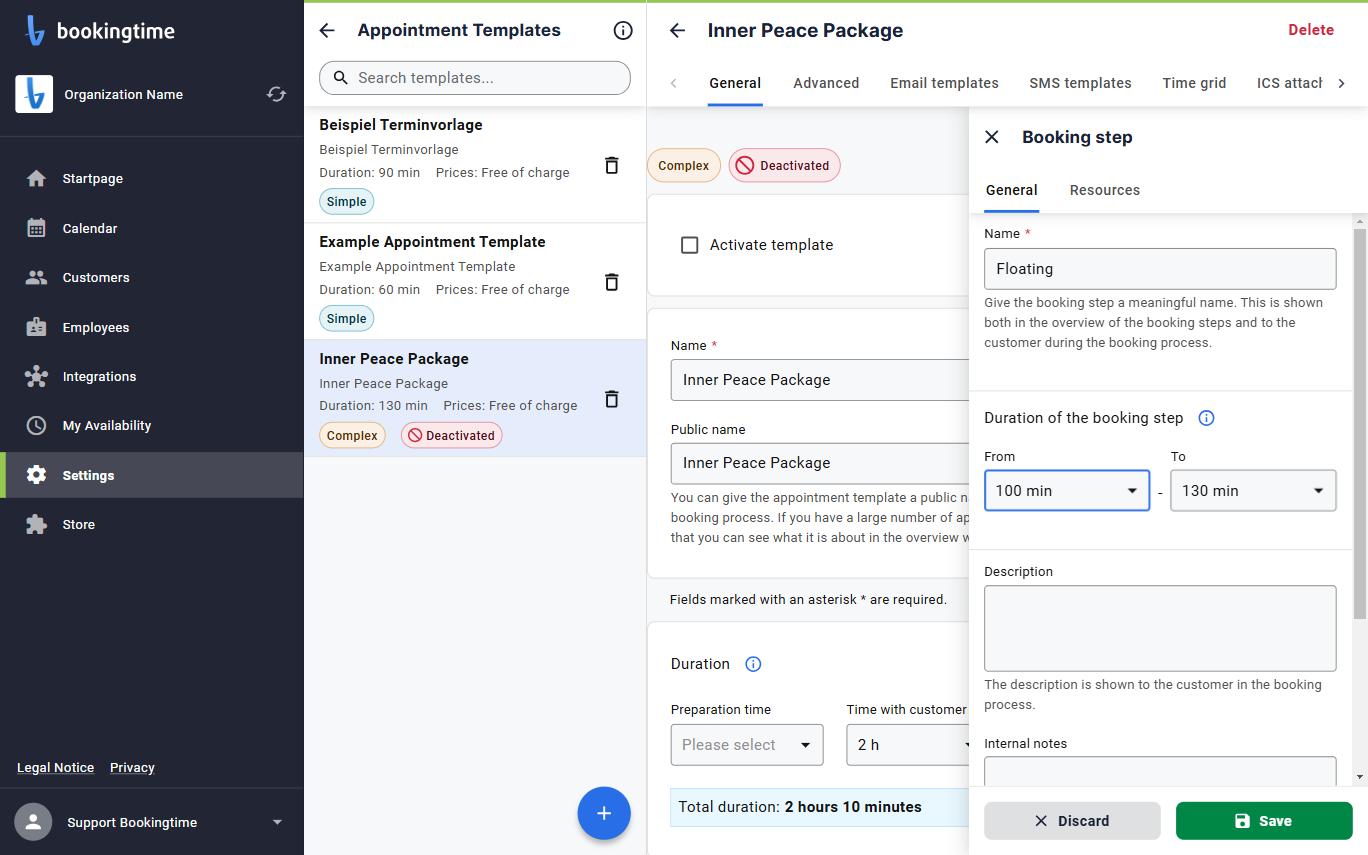
Task: Click the Booking step panel scrollbar
Action: [x=1360, y=423]
